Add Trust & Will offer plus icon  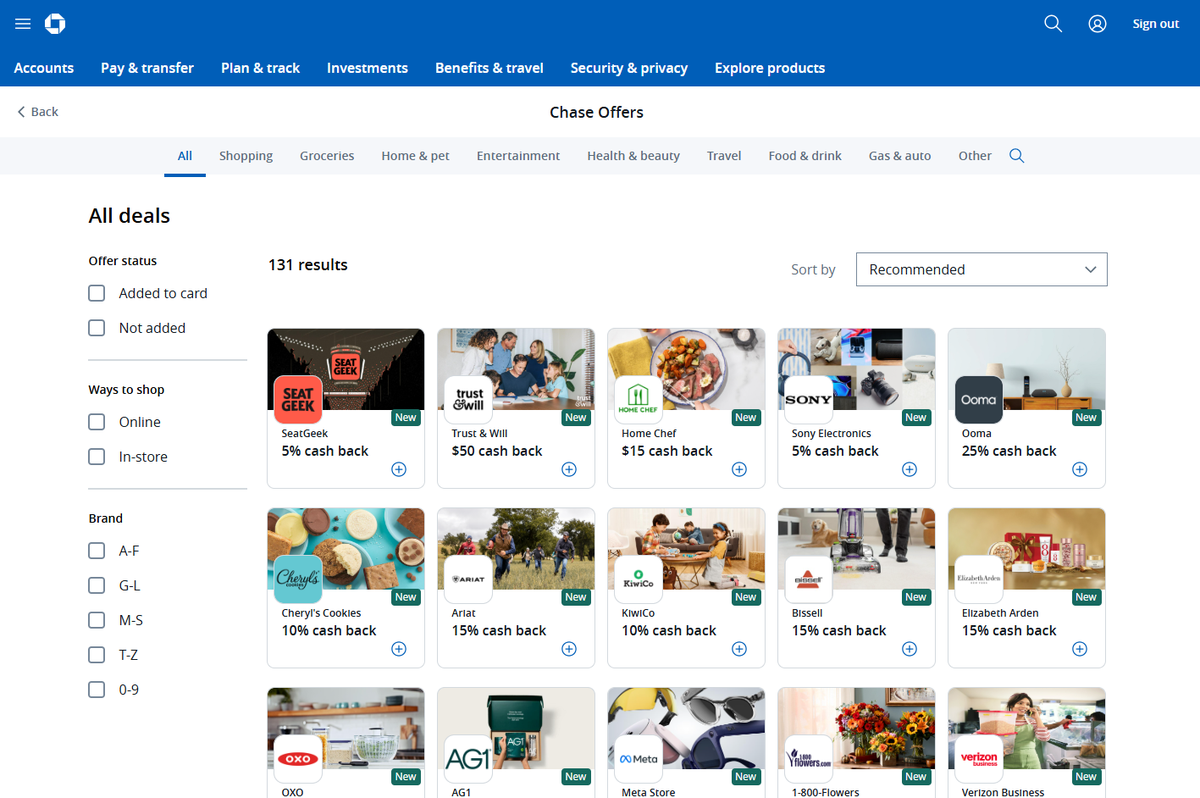569,469
